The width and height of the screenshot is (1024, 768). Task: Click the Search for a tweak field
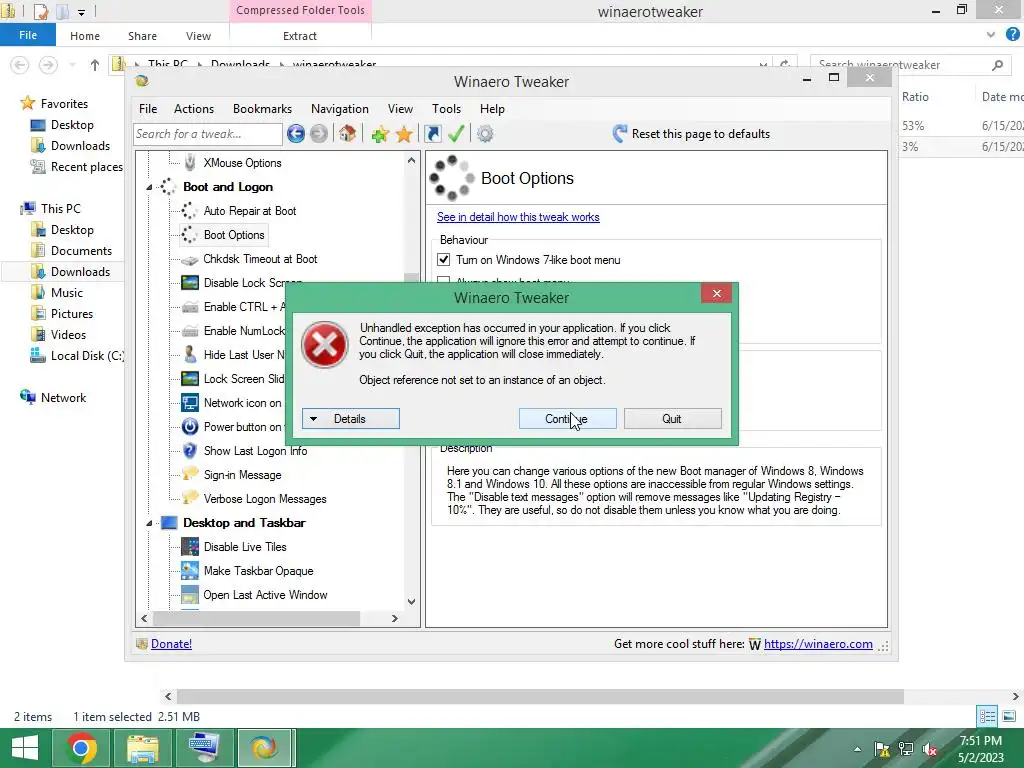click(x=208, y=134)
